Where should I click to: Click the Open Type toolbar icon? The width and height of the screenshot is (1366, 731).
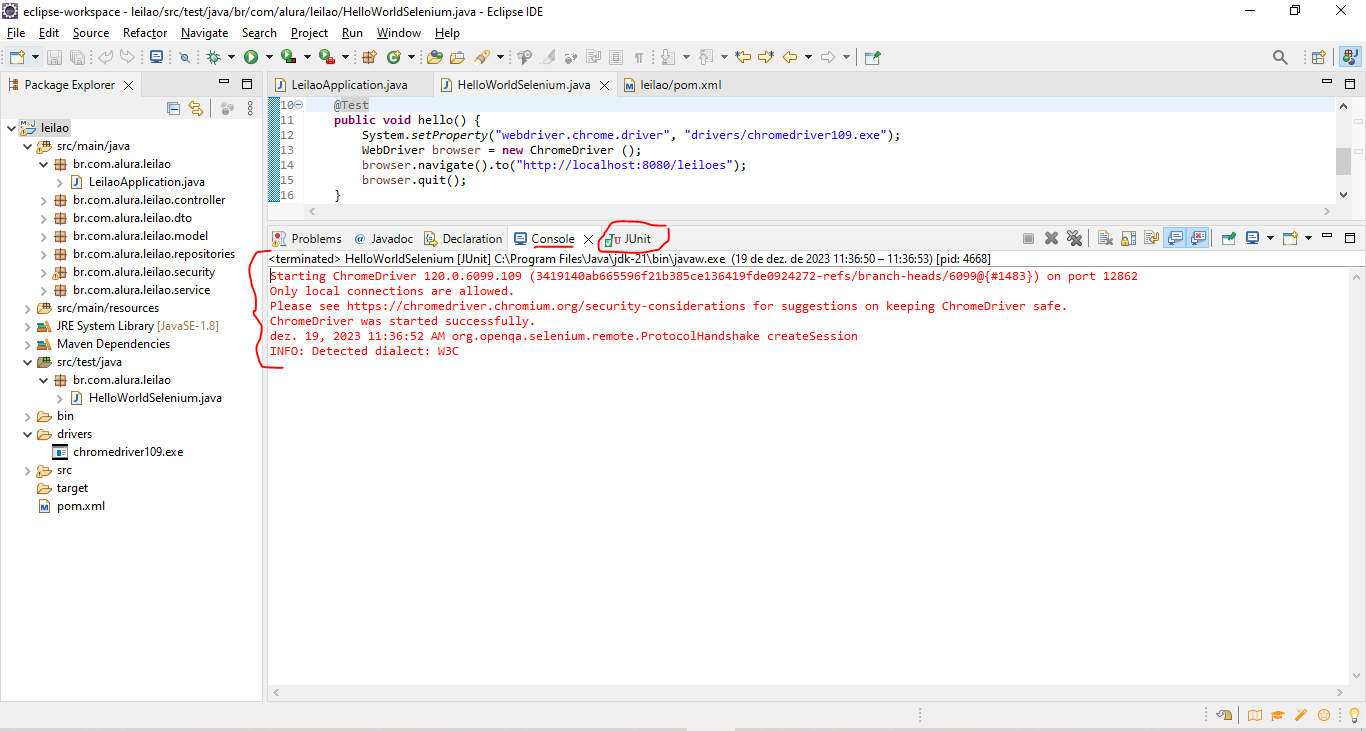(x=434, y=57)
